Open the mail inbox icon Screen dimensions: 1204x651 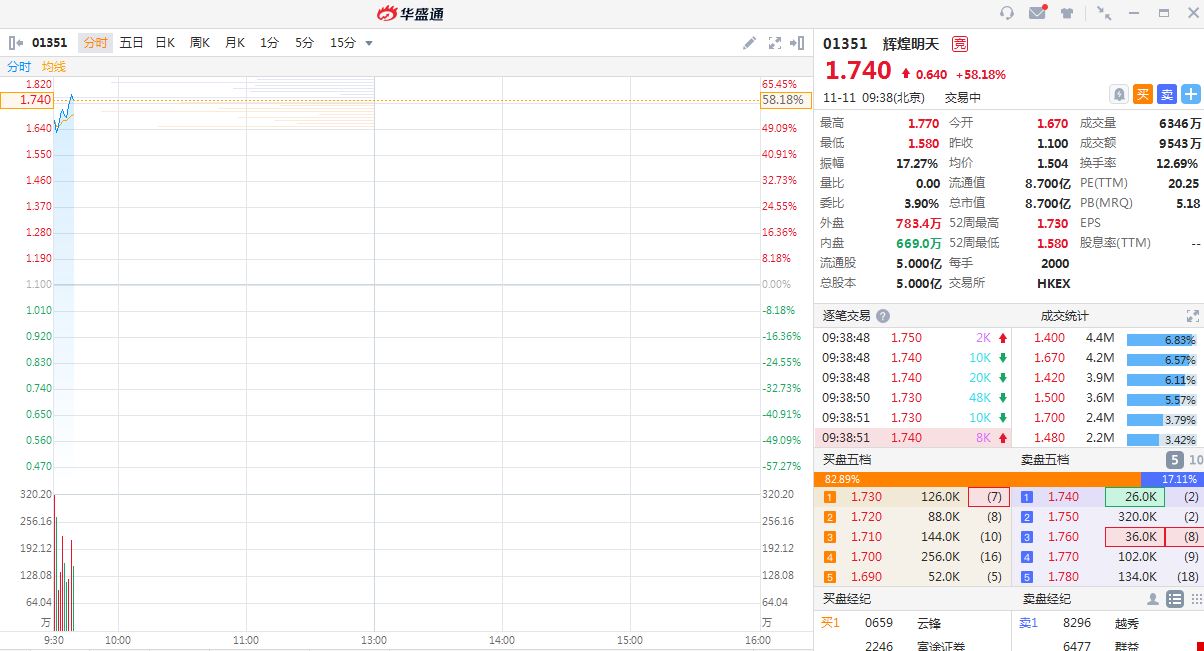click(x=1037, y=13)
